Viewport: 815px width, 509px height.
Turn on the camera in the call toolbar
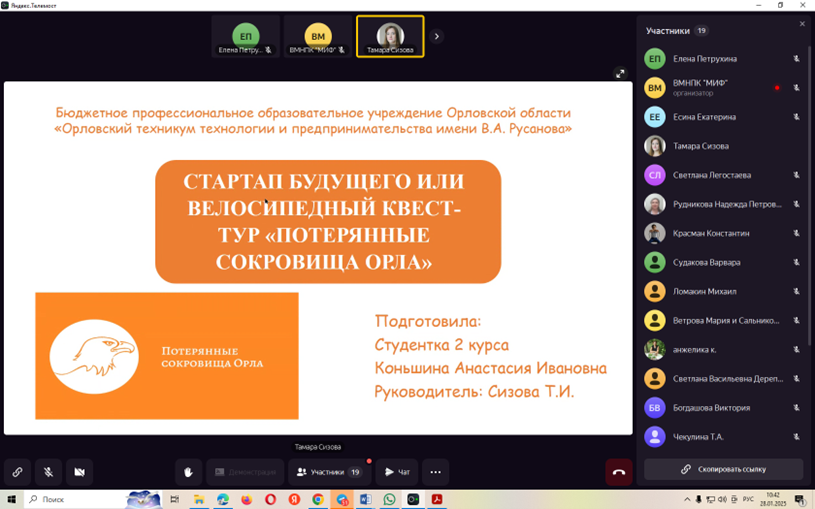click(79, 472)
